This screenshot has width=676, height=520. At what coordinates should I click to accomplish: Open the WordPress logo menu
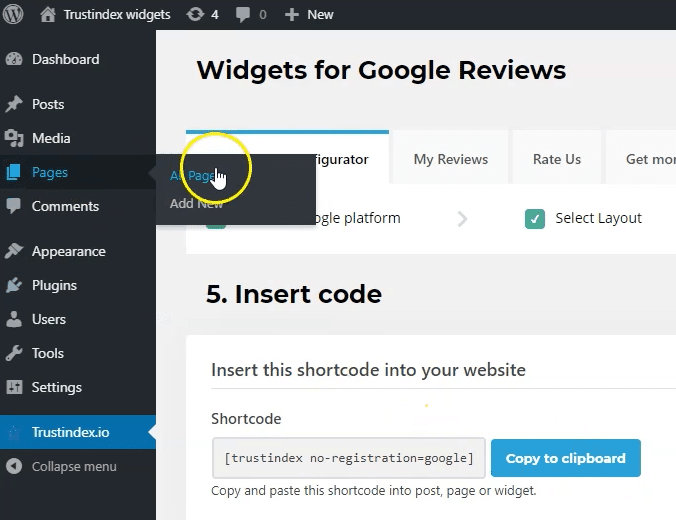point(13,14)
